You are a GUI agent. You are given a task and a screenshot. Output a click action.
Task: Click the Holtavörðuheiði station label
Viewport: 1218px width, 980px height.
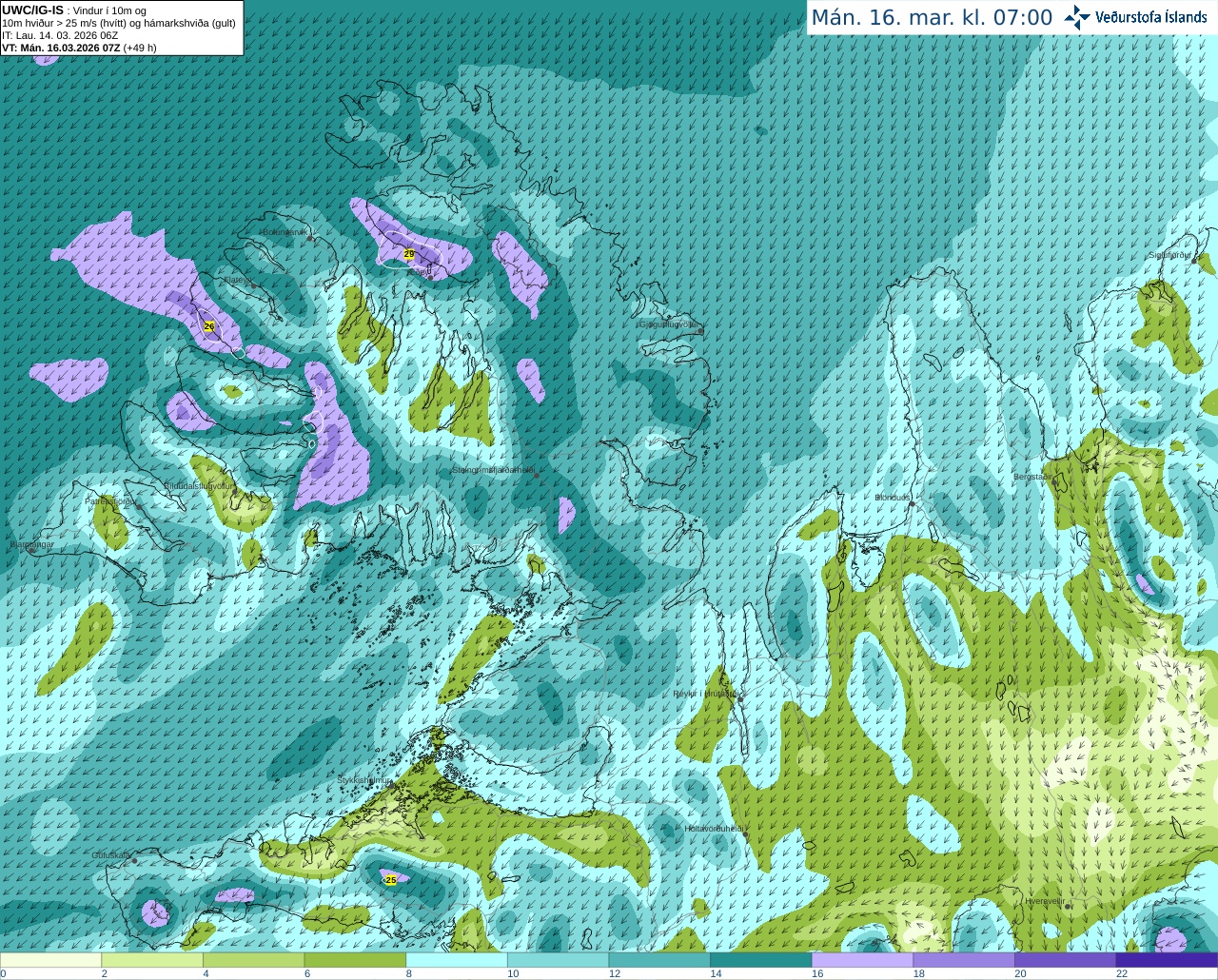click(x=714, y=829)
